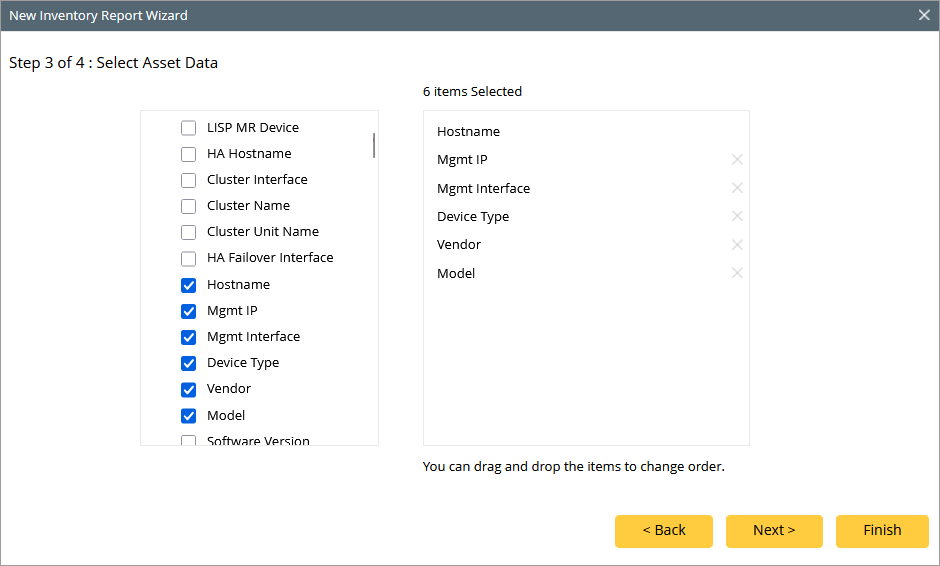Remove Device Type from selected list
The image size is (940, 566).
(x=737, y=216)
